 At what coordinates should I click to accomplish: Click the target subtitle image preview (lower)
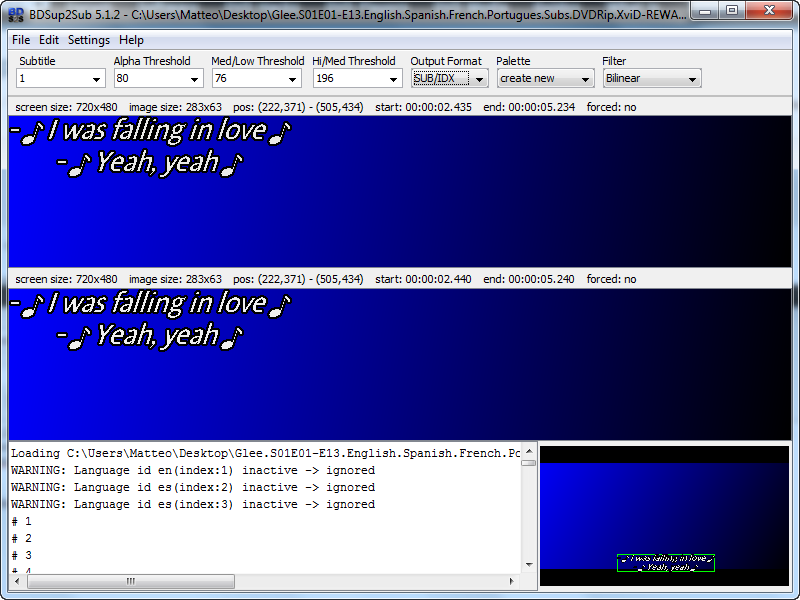(x=400, y=364)
